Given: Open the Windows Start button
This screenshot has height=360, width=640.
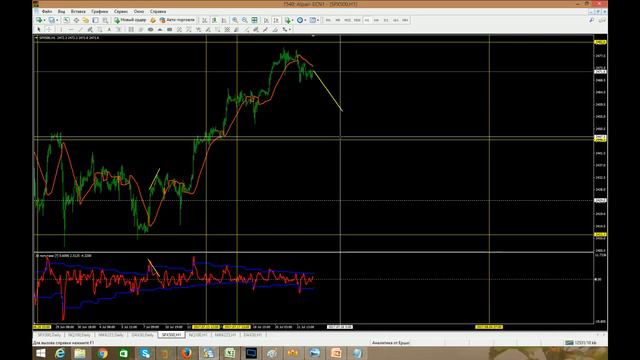Looking at the screenshot, I should click(41, 353).
